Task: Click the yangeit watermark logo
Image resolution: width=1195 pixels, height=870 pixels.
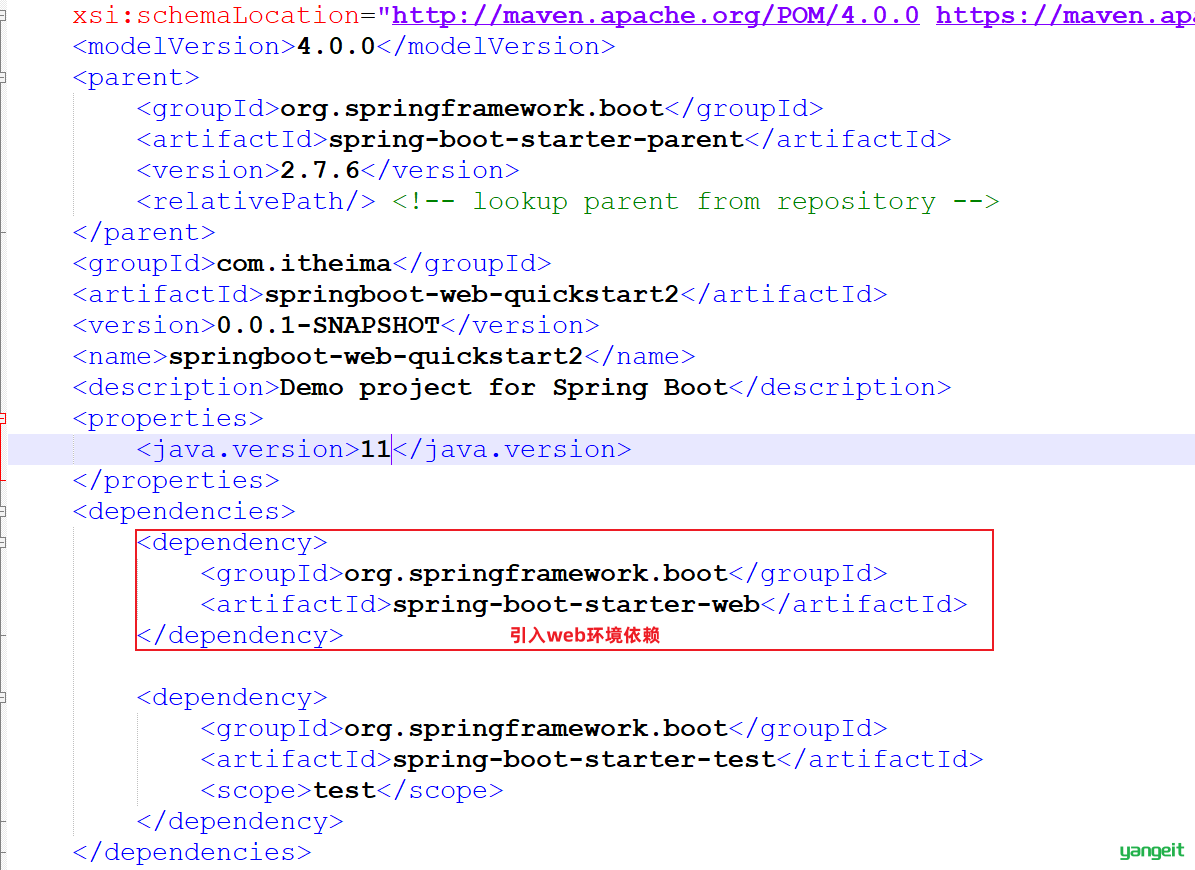Action: 1152,851
